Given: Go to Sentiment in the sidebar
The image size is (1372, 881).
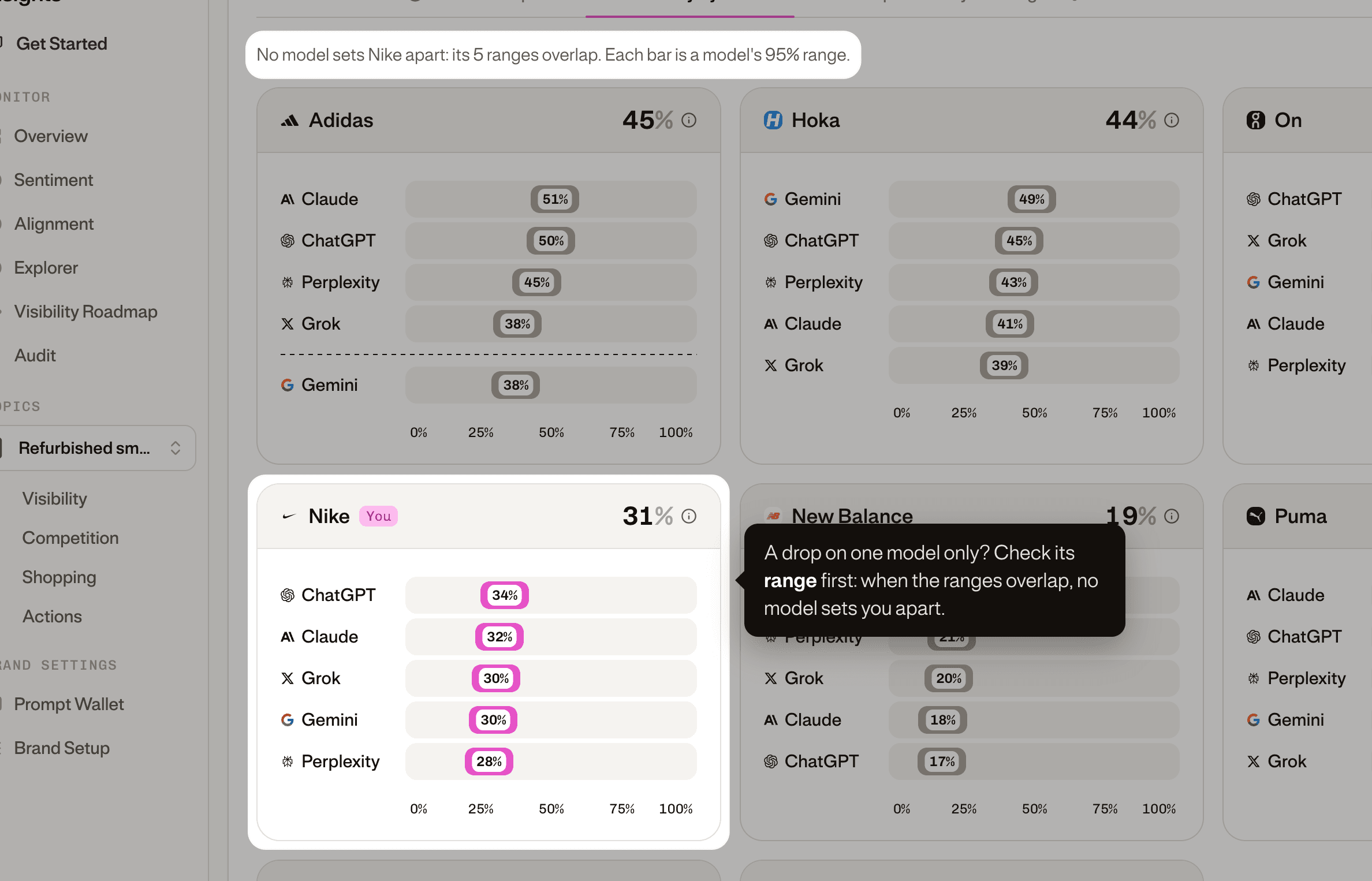Looking at the screenshot, I should (x=53, y=180).
